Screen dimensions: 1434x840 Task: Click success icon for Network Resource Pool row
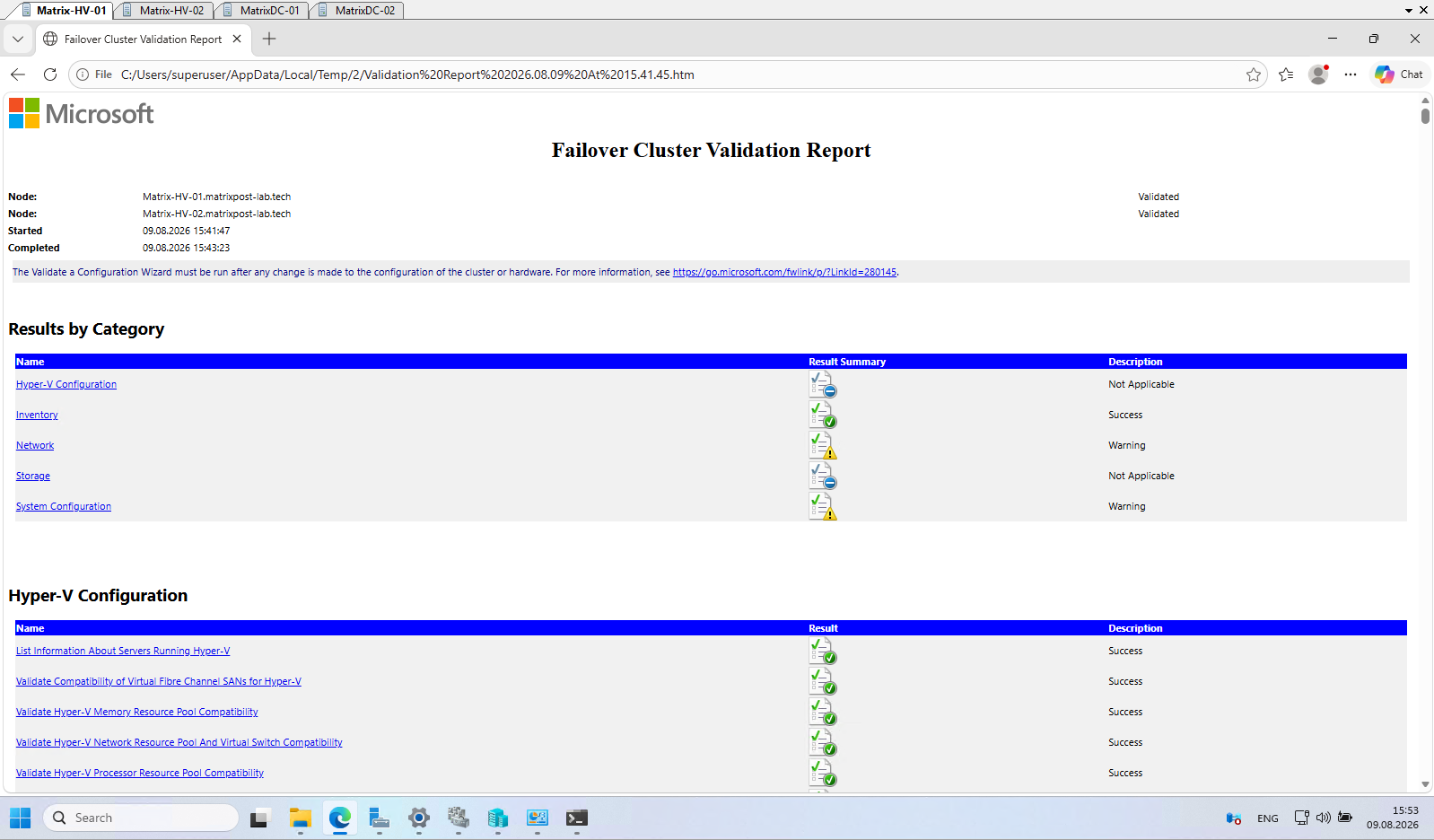tap(822, 742)
